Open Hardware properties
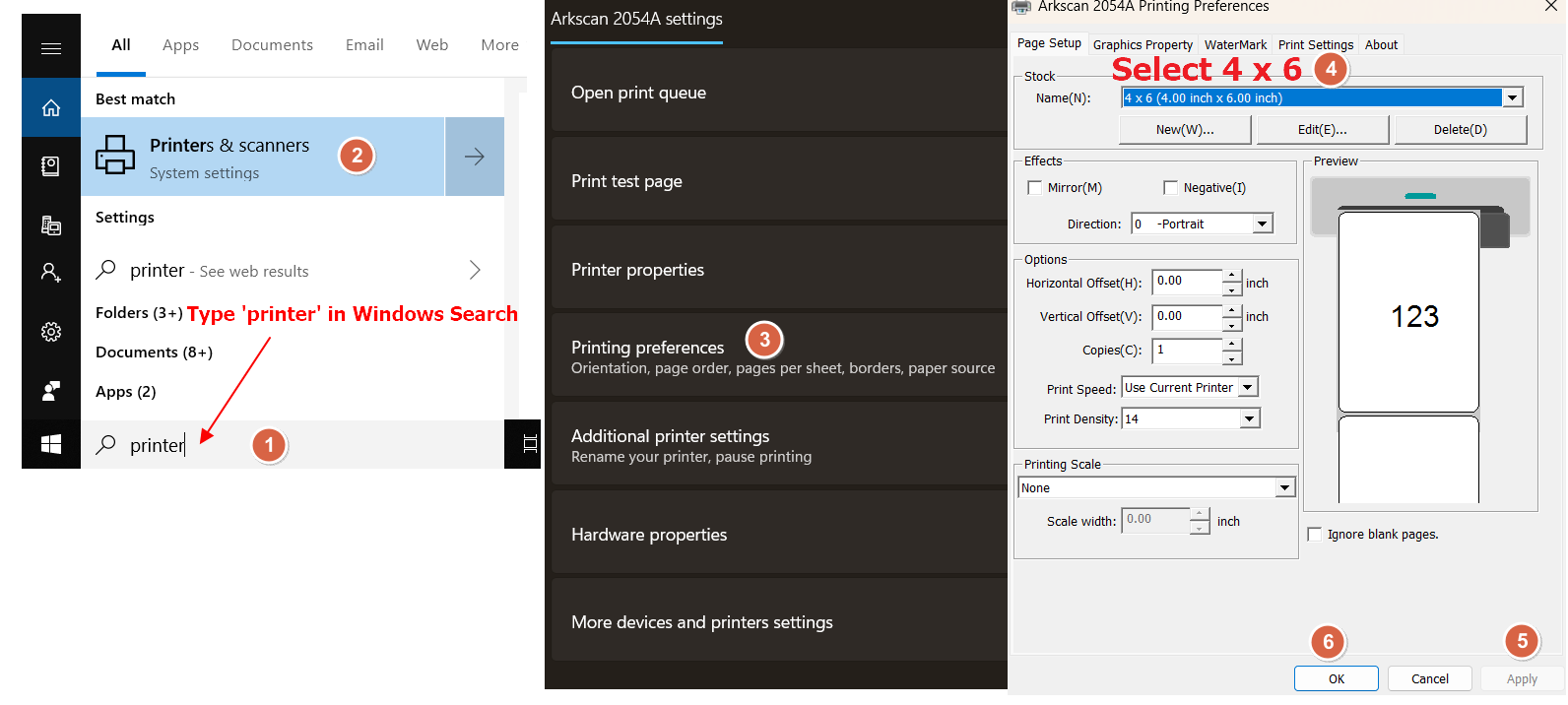Screen dimensions: 1568x705 coord(779,534)
